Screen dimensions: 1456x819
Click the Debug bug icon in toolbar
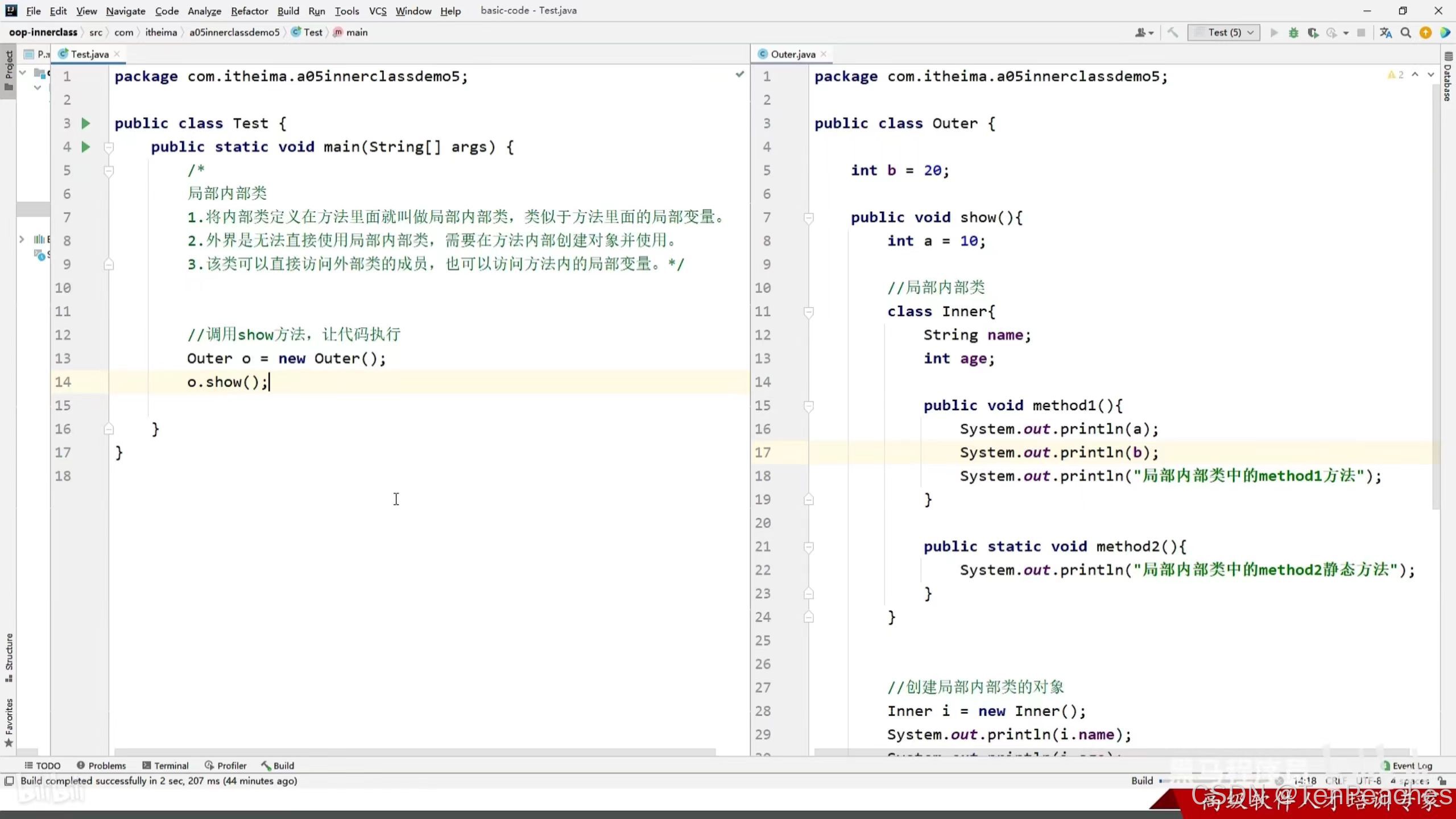tap(1293, 33)
